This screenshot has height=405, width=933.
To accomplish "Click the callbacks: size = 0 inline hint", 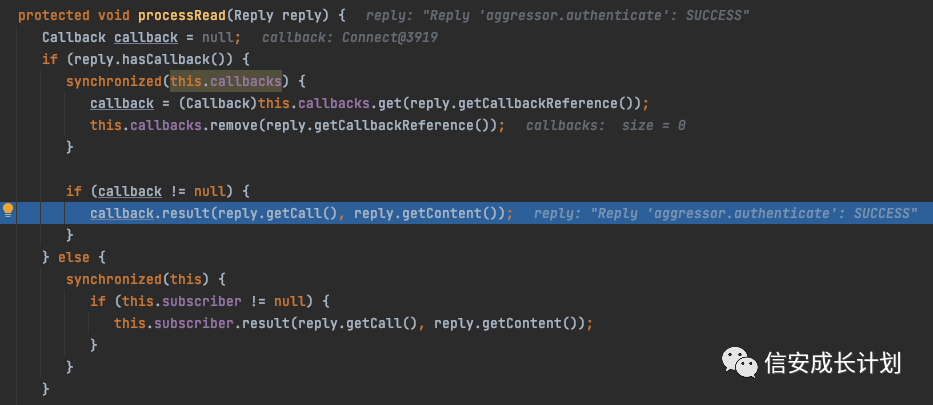I will click(x=606, y=125).
